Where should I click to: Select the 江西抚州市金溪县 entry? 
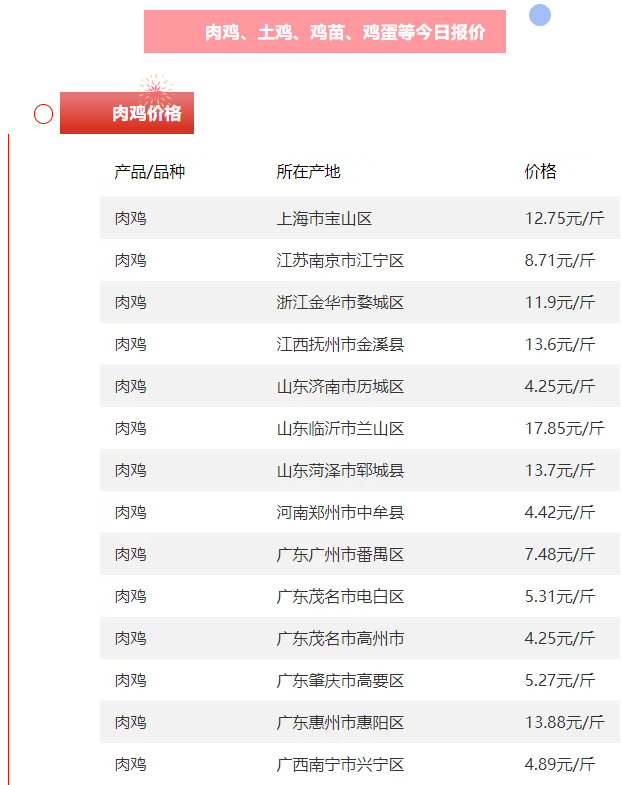[341, 344]
